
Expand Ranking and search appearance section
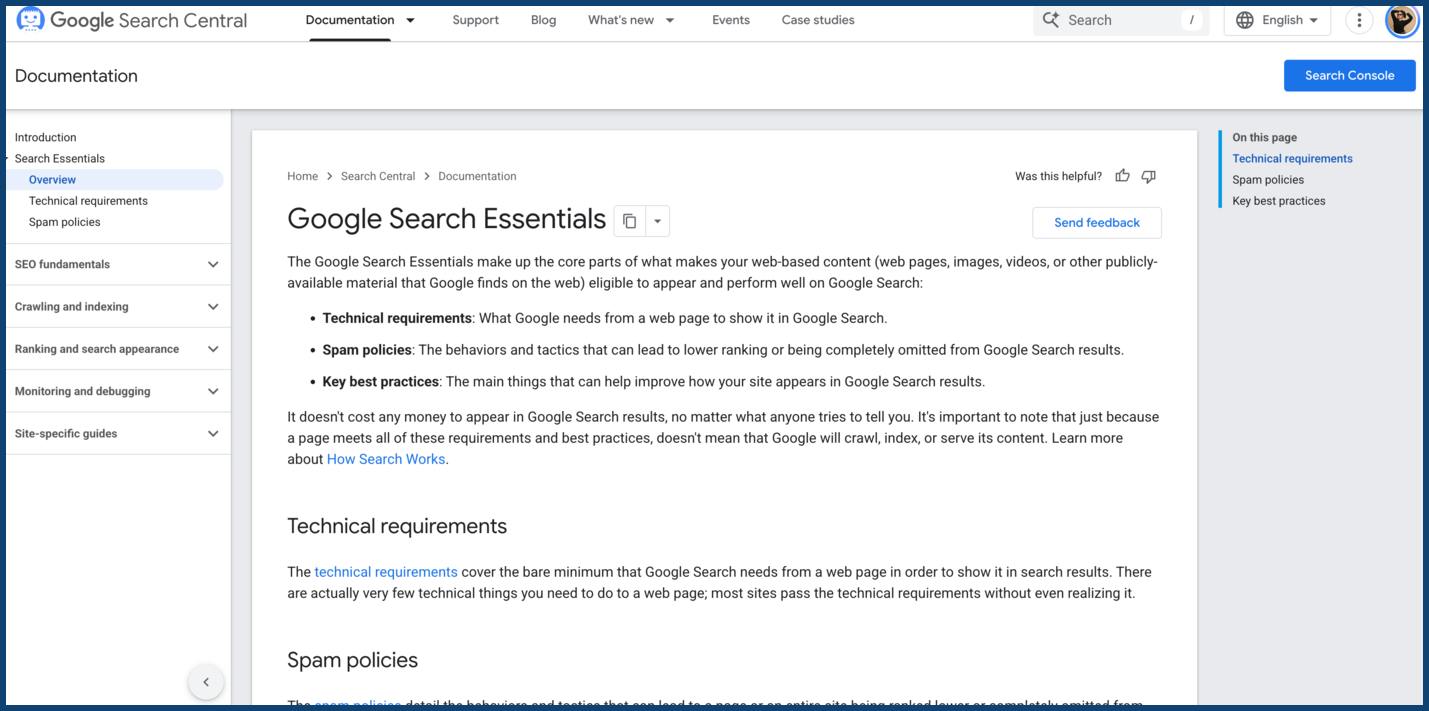pyautogui.click(x=118, y=349)
